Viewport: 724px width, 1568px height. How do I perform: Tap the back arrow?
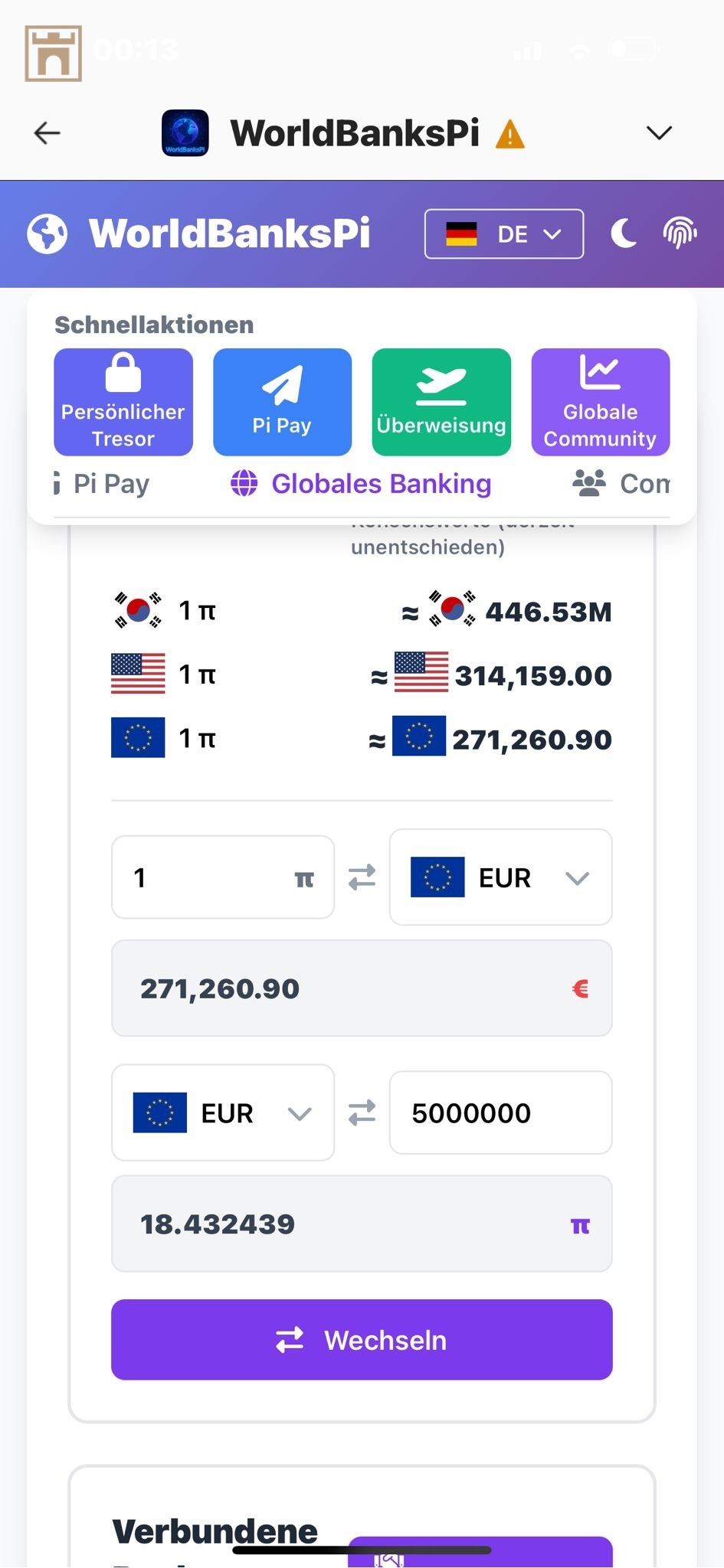pyautogui.click(x=48, y=133)
